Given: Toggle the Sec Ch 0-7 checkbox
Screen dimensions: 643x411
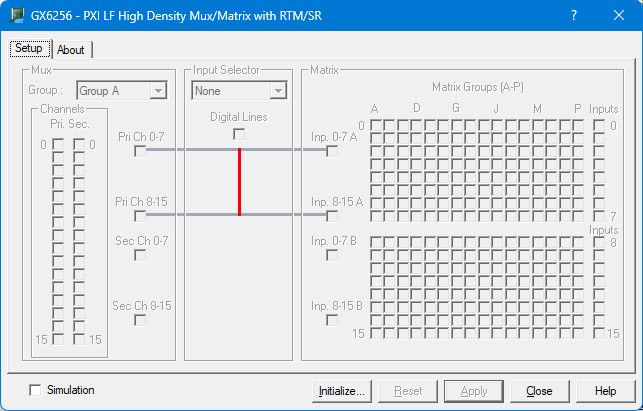Looking at the screenshot, I should [140, 255].
